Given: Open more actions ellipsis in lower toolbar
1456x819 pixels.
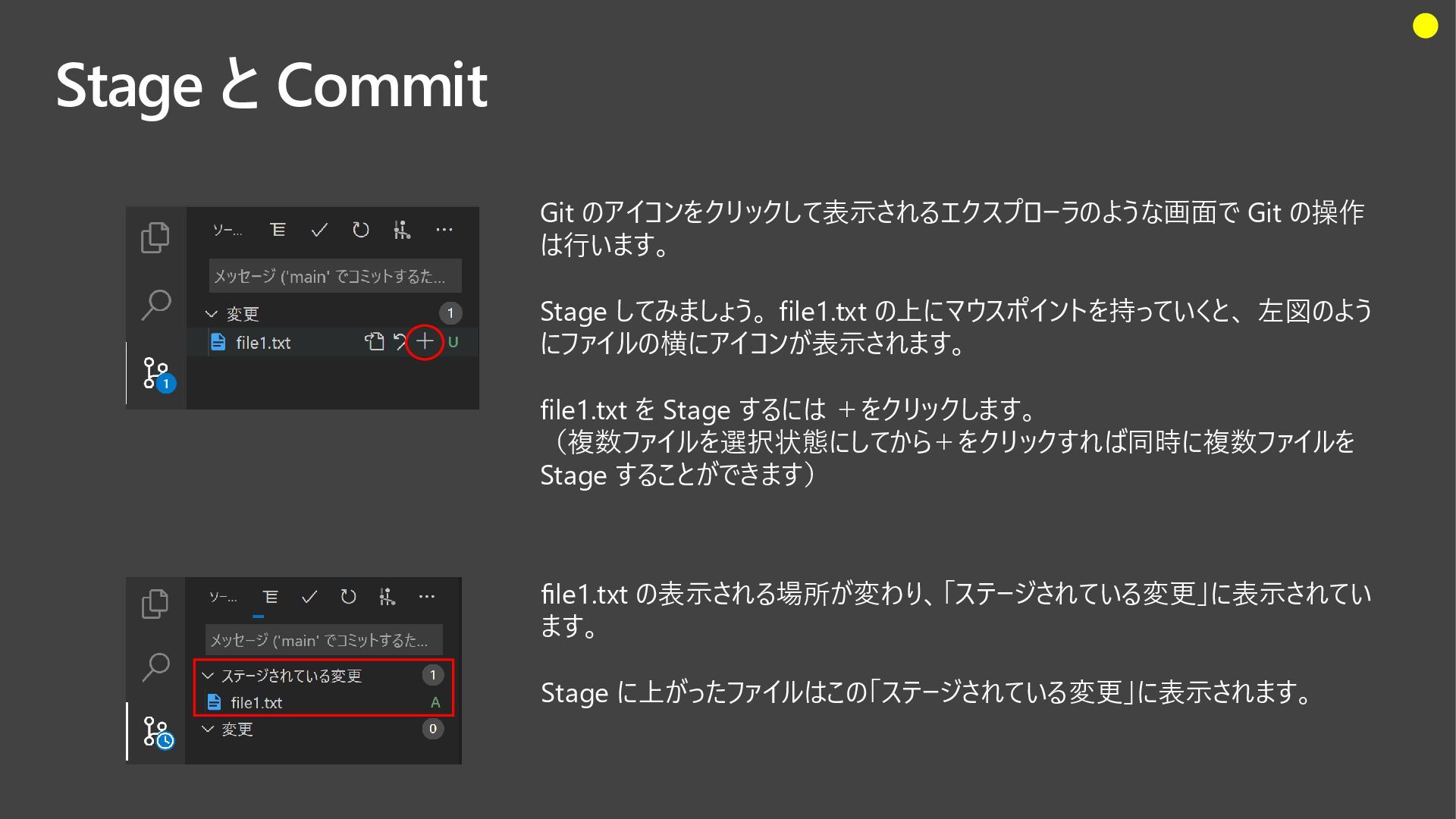Looking at the screenshot, I should point(427,597).
